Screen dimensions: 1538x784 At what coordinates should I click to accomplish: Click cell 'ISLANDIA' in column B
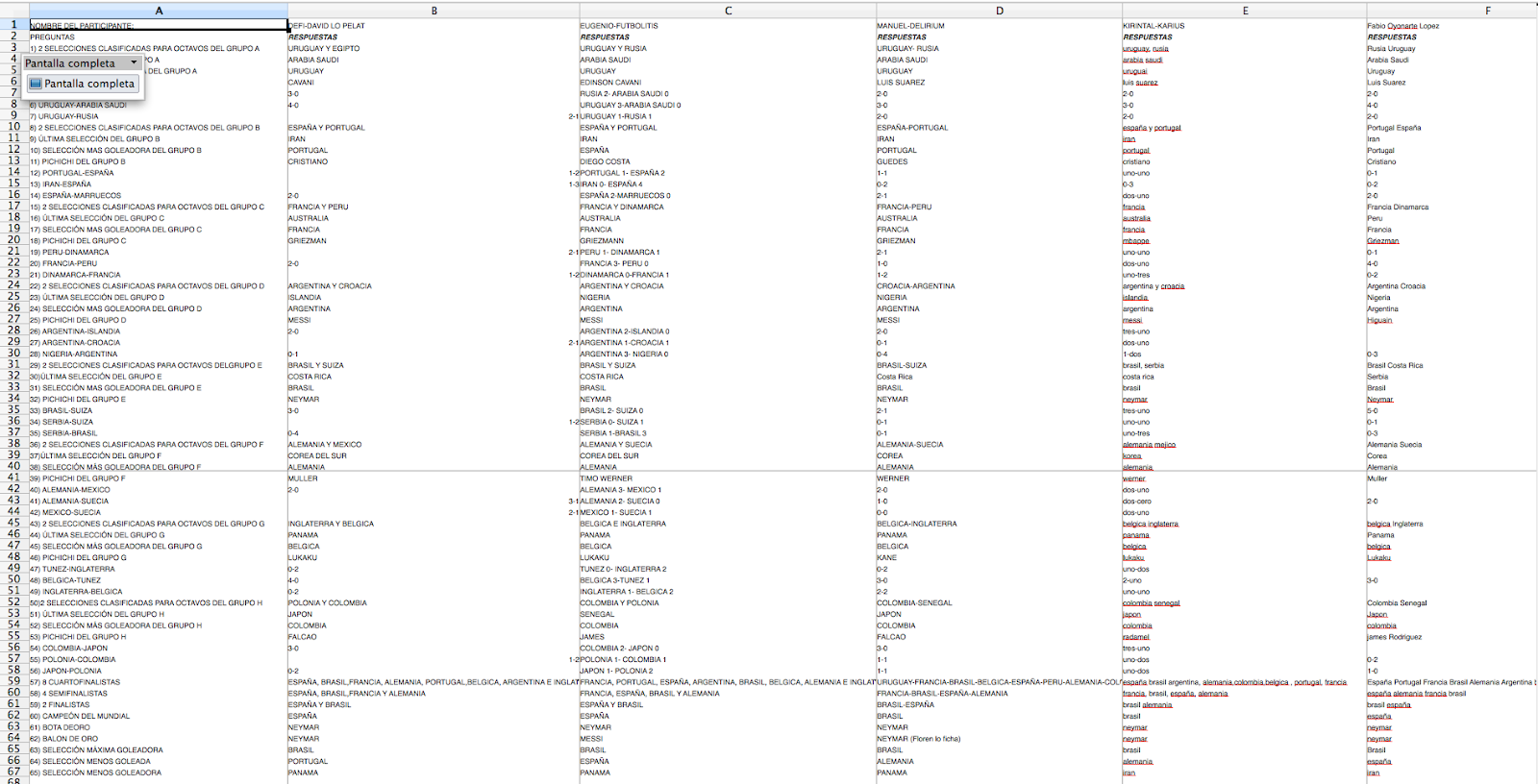pyautogui.click(x=305, y=298)
